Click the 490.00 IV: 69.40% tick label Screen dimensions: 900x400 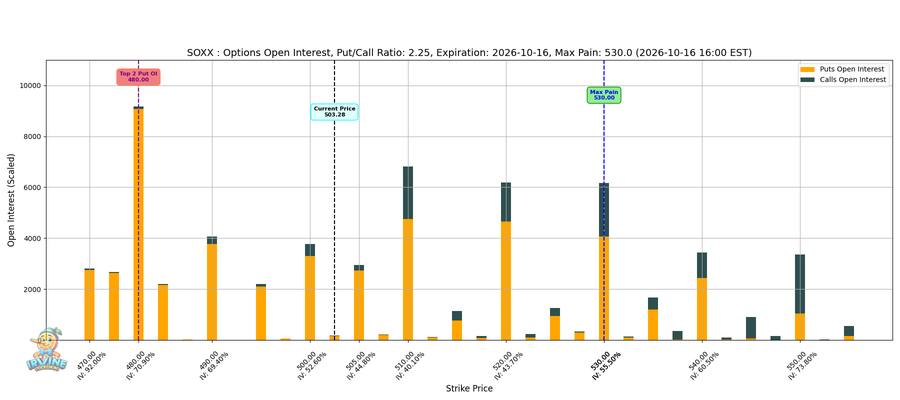pyautogui.click(x=214, y=364)
